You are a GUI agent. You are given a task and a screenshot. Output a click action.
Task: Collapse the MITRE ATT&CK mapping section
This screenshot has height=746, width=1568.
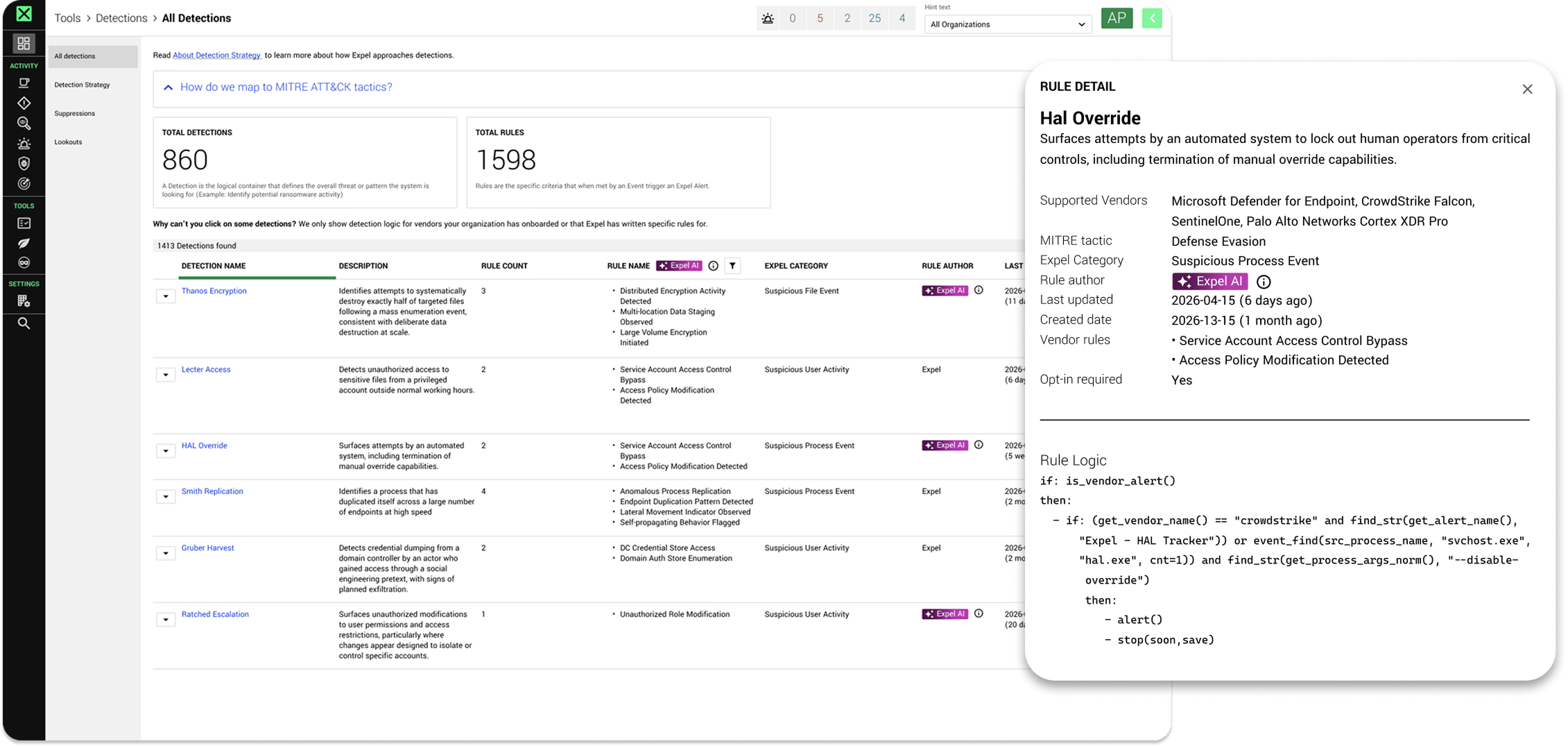[x=168, y=87]
